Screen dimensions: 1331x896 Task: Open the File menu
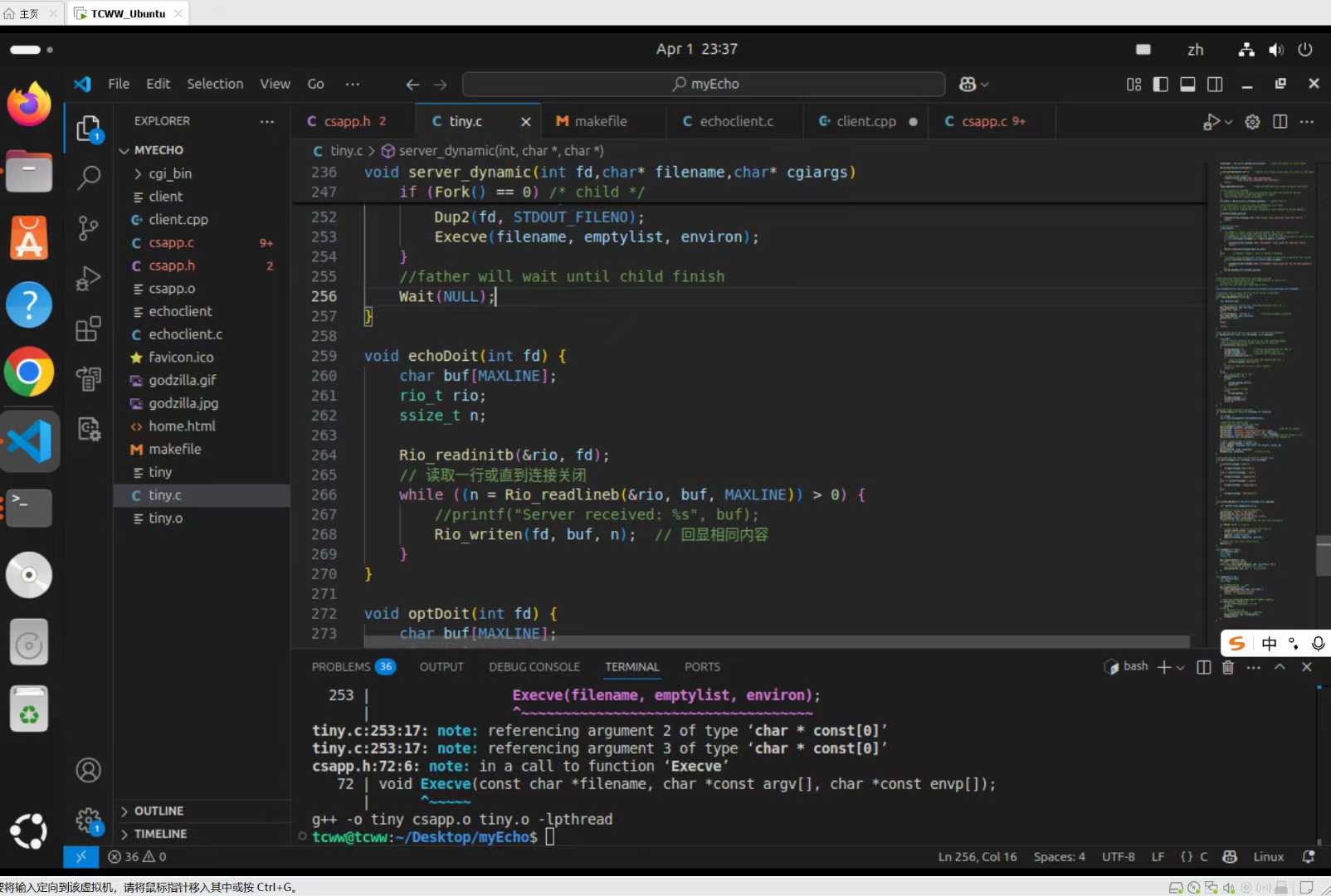tap(119, 84)
